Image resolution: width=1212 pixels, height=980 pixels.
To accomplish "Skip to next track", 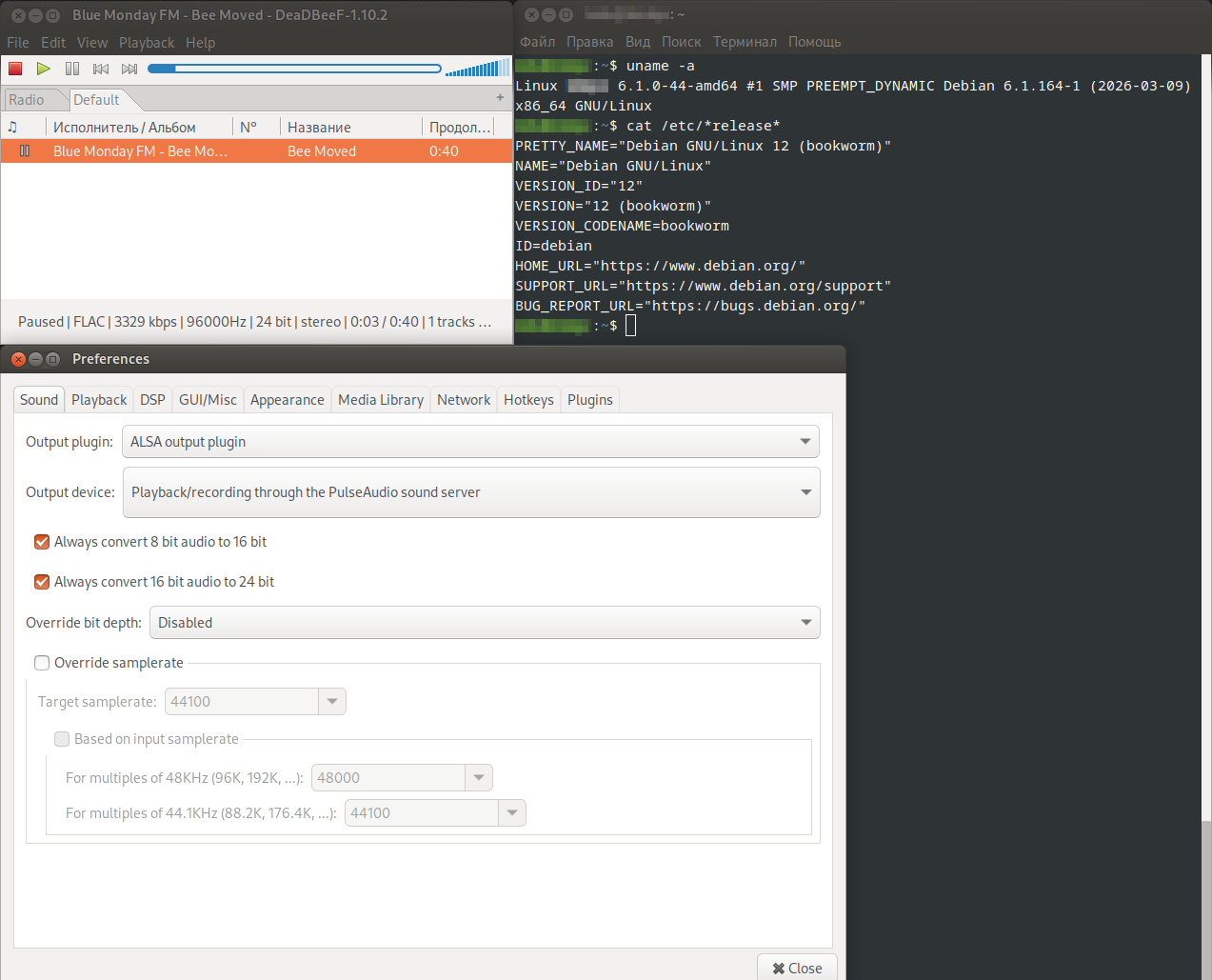I will [129, 69].
